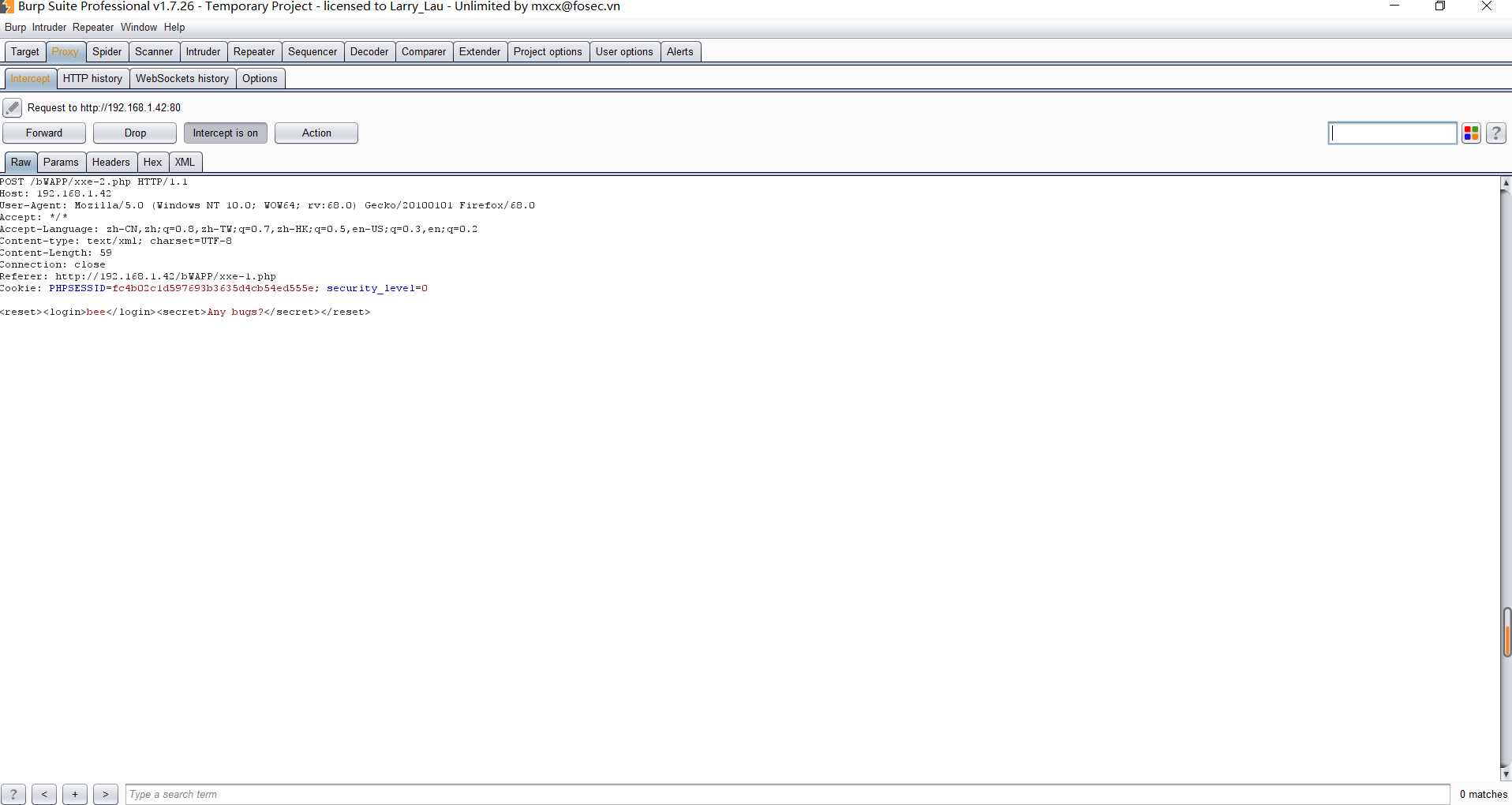Image resolution: width=1512 pixels, height=805 pixels.
Task: Switch to the Hex view tab
Action: pos(153,163)
